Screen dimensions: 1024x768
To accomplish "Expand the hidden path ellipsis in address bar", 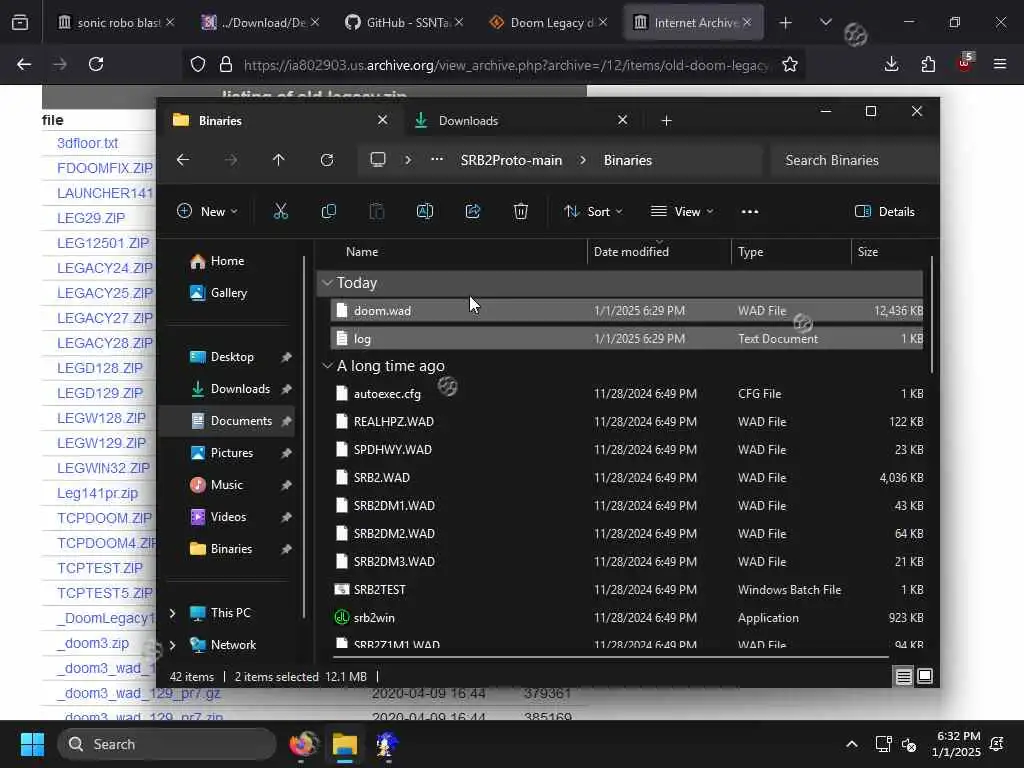I will click(x=437, y=160).
